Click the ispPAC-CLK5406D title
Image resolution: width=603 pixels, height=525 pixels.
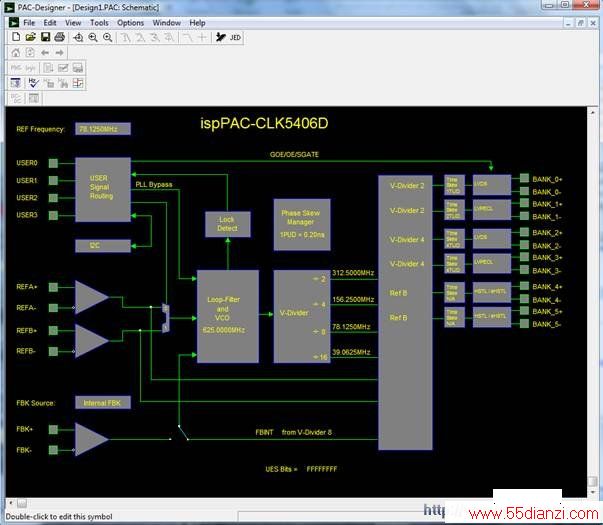[x=264, y=123]
